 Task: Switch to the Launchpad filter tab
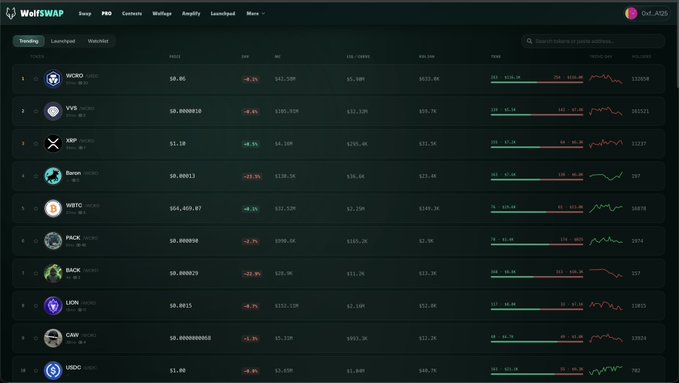[x=63, y=41]
